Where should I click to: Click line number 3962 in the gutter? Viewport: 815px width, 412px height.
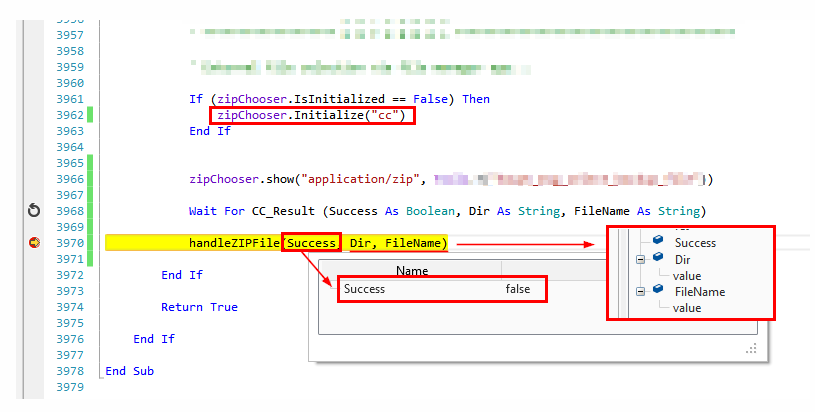(70, 115)
